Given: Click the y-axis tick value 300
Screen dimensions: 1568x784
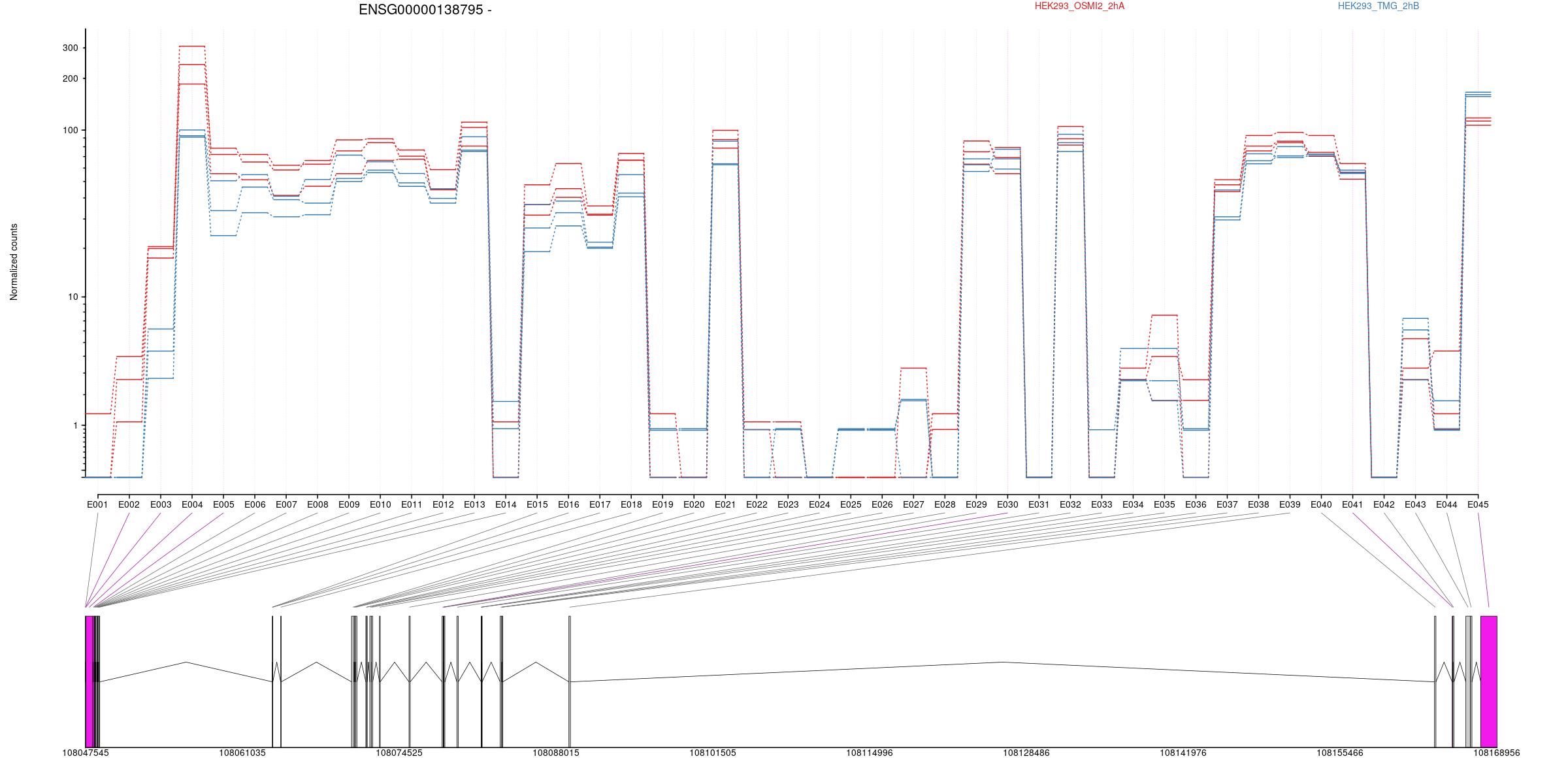Looking at the screenshot, I should pos(70,48).
